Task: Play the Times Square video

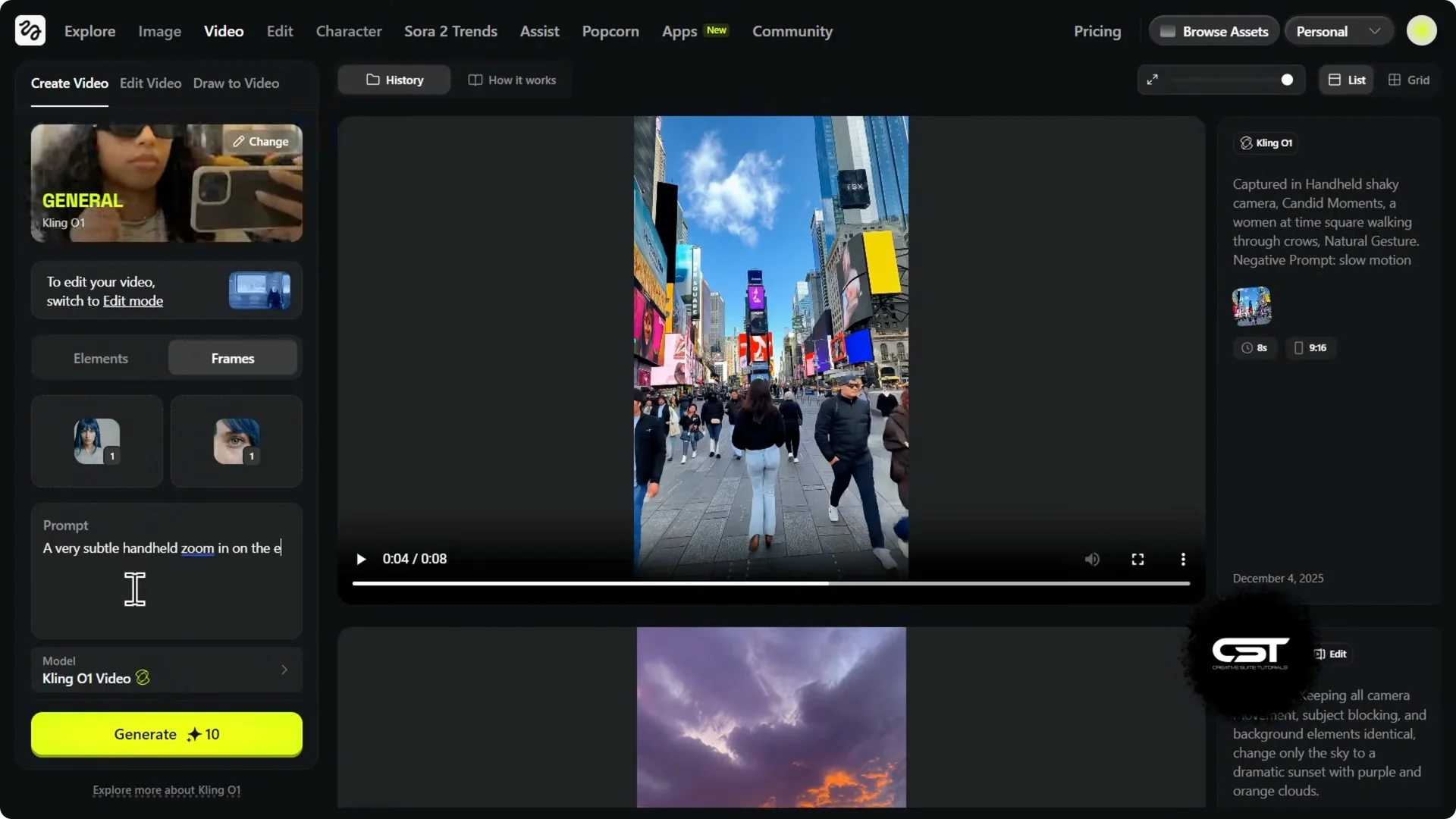Action: pyautogui.click(x=361, y=560)
